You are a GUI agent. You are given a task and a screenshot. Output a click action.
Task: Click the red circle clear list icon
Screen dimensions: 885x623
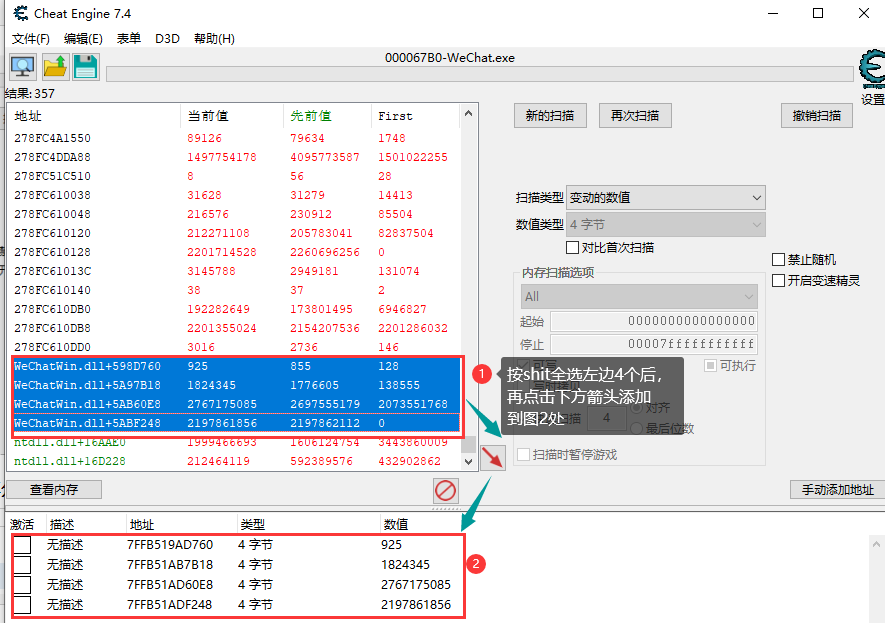[x=445, y=490]
